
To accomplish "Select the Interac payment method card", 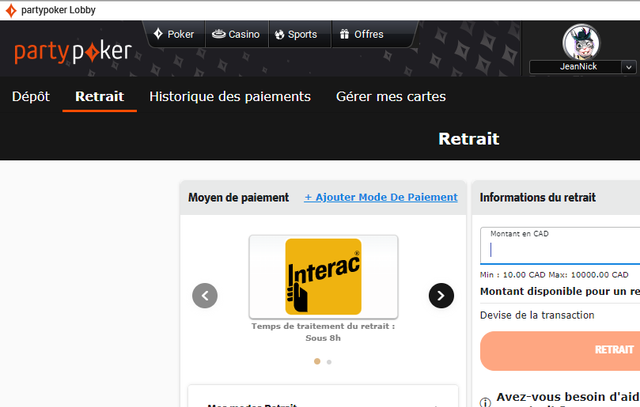I will pos(323,277).
